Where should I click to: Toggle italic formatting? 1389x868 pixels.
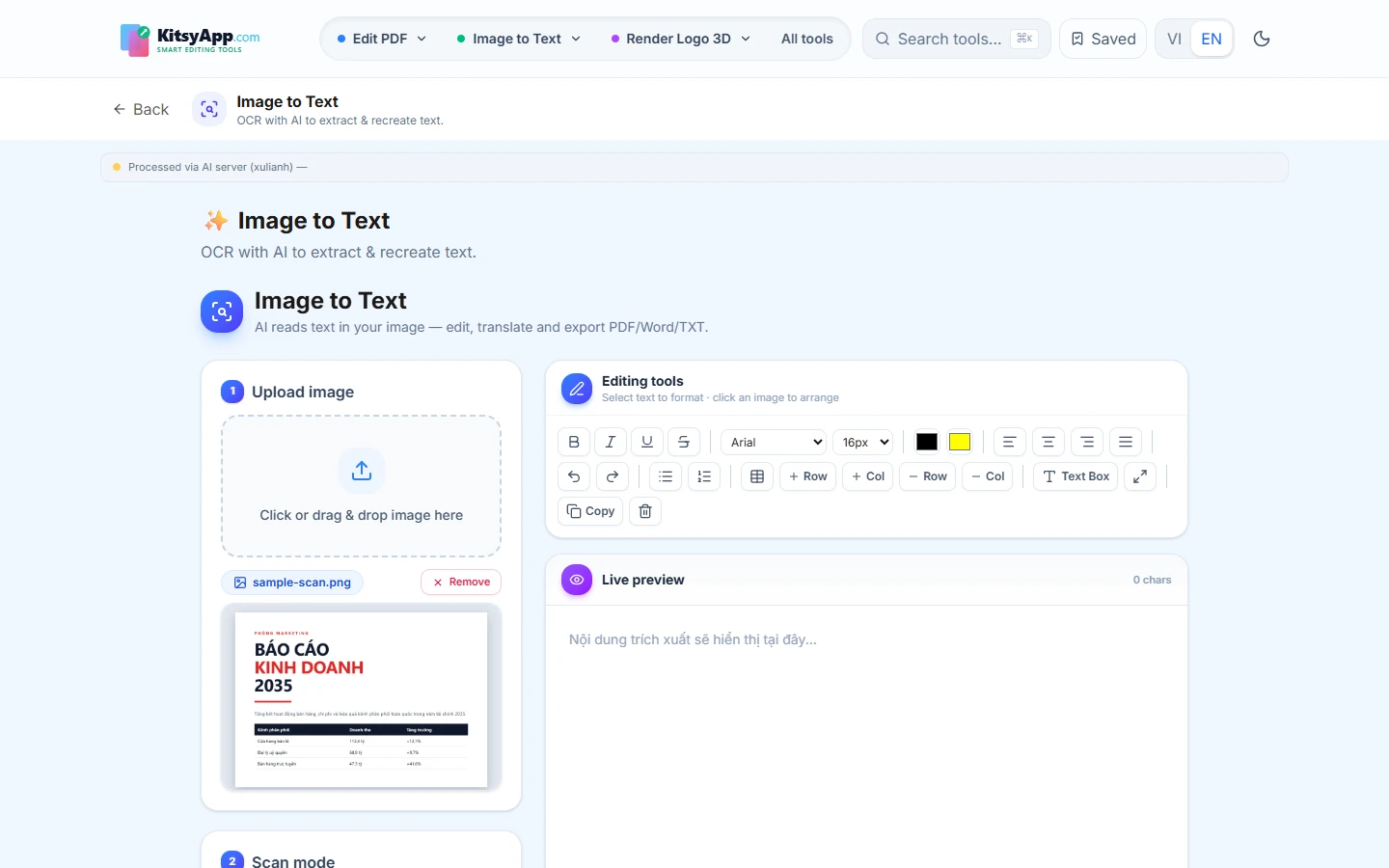coord(611,442)
